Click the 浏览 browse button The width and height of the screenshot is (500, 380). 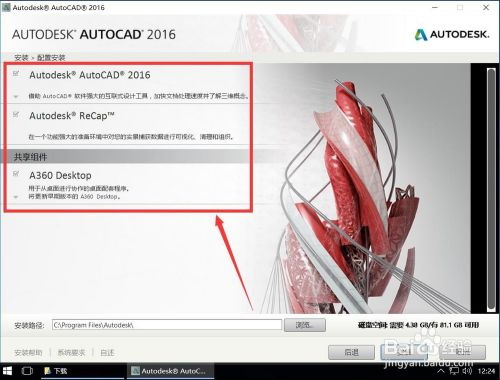point(305,325)
